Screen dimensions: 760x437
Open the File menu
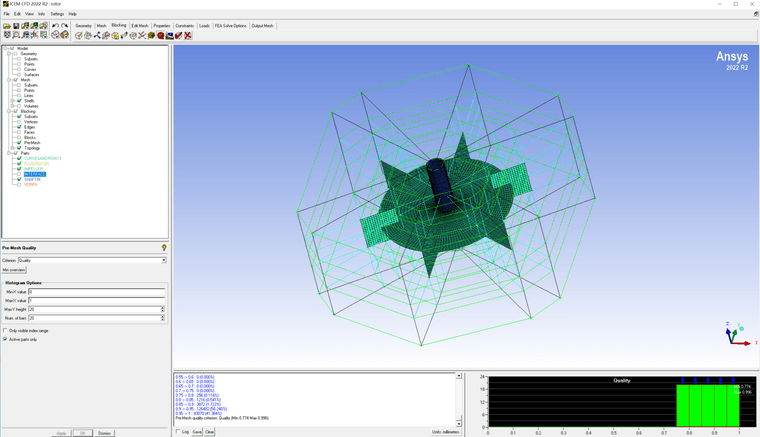pos(6,14)
